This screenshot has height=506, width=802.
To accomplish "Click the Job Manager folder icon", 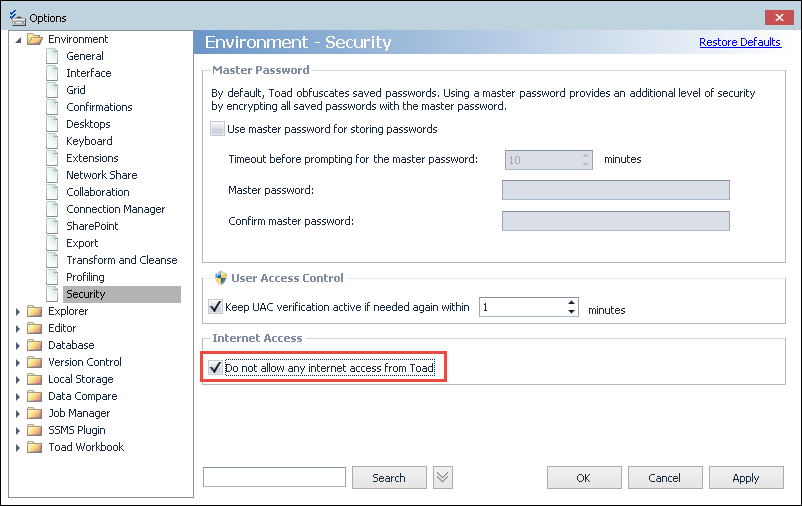I will pyautogui.click(x=35, y=413).
